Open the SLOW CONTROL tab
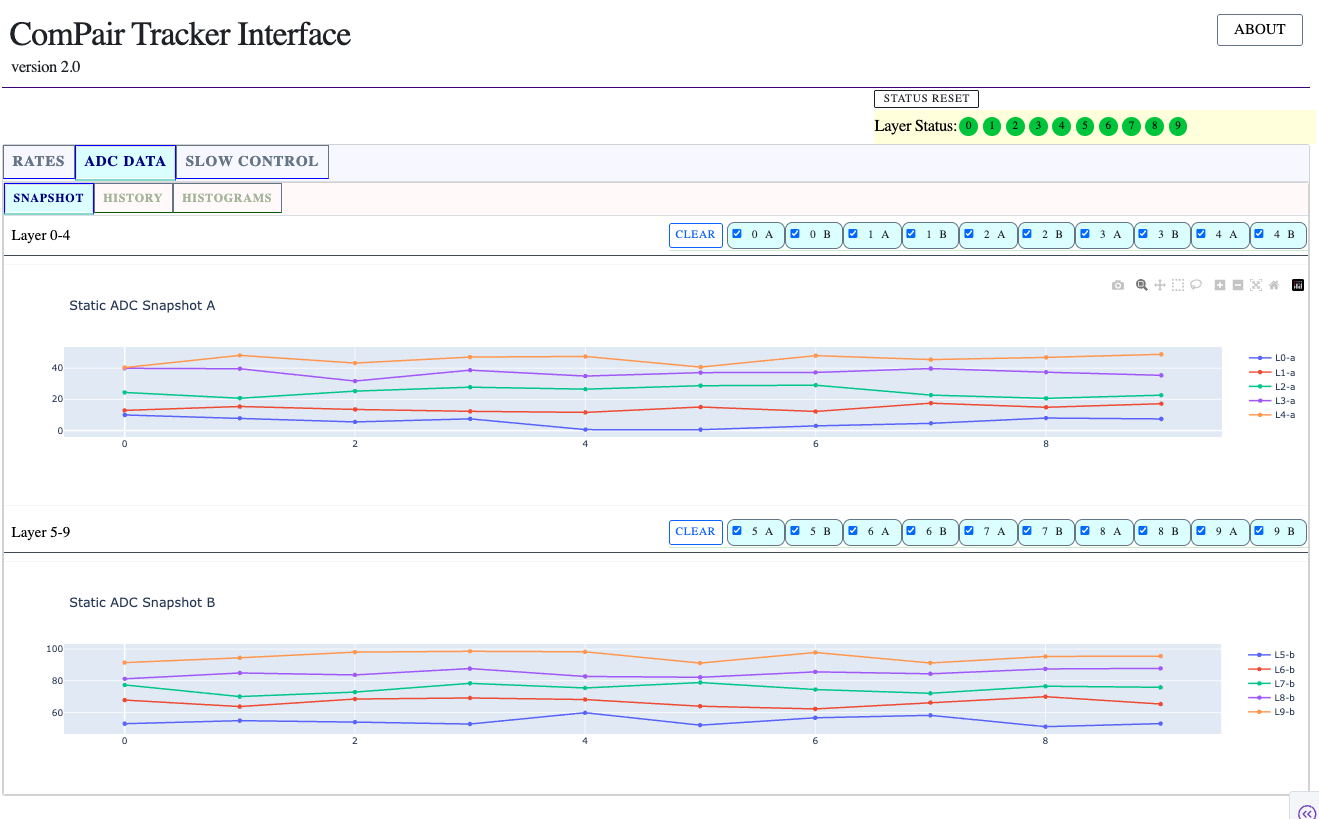Viewport: 1319px width, 819px height. pos(252,162)
